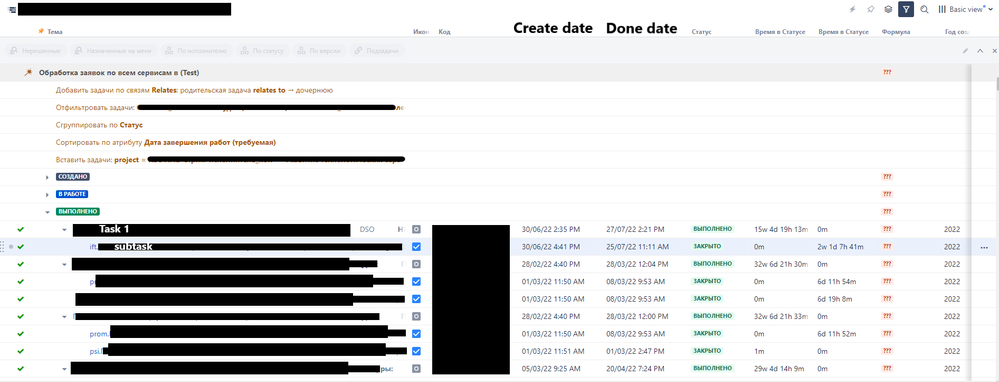Open the Basic view dropdown
This screenshot has height=382, width=999.
coord(965,10)
